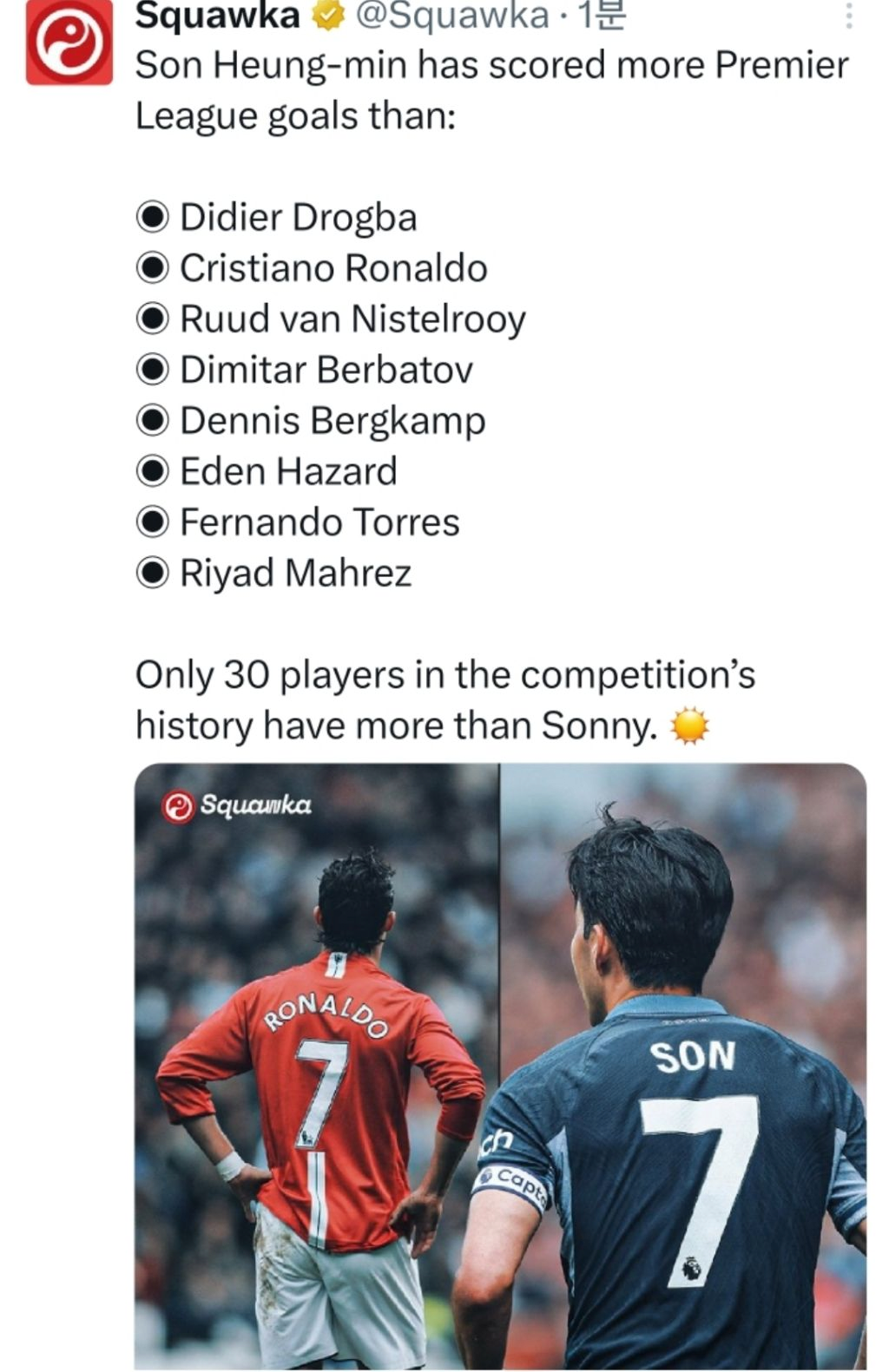This screenshot has width=889, height=1372.
Task: Select the bullet beside Didier Drogba
Action: click(153, 217)
